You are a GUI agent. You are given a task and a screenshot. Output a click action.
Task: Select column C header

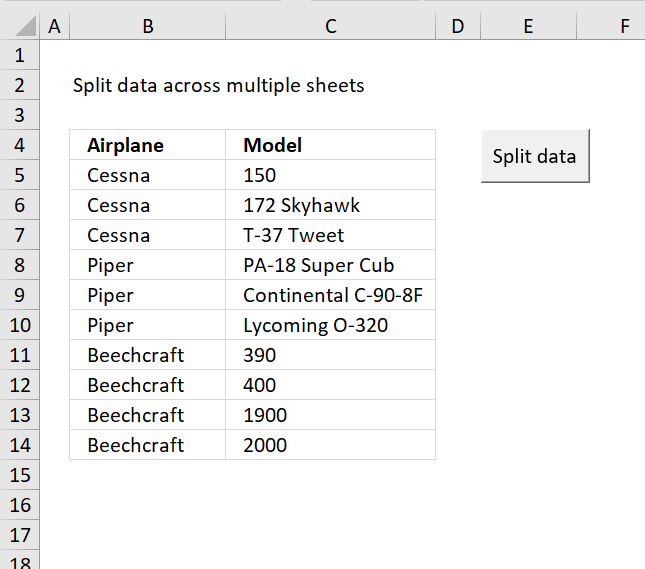click(x=331, y=26)
